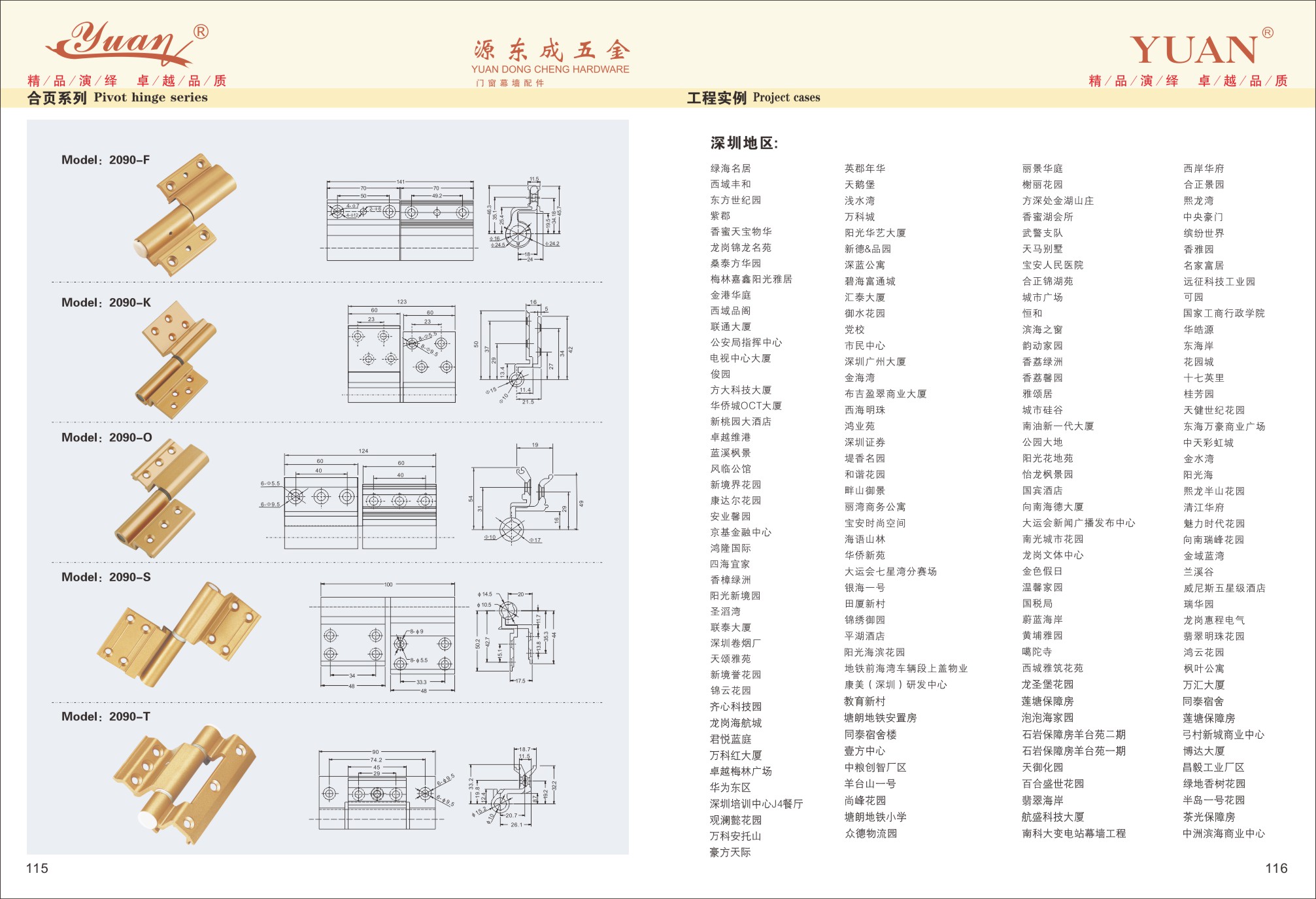Click the '东方世纪园' project entry
The height and width of the screenshot is (899, 1316).
coord(736,200)
